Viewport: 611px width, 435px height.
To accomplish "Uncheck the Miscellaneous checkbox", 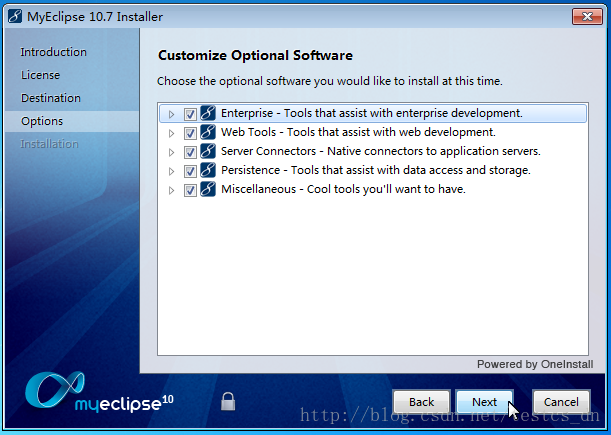I will tap(190, 190).
